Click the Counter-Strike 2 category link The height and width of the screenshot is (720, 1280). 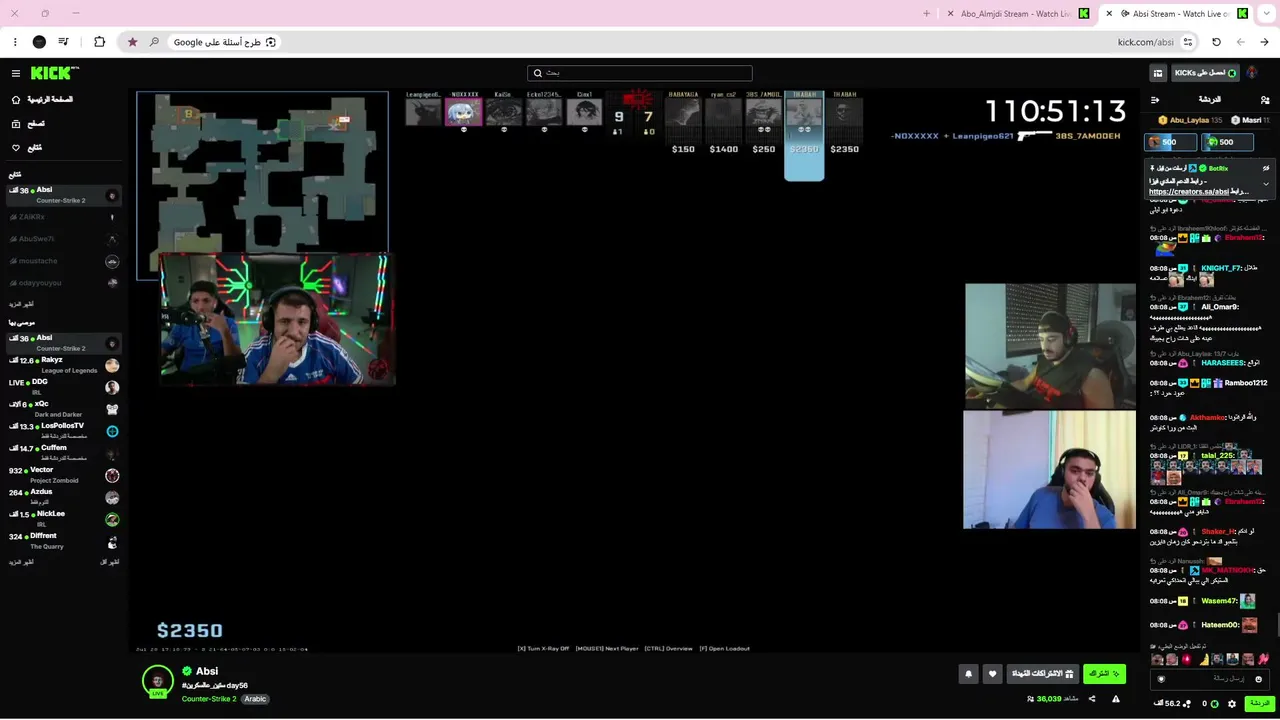click(x=209, y=699)
